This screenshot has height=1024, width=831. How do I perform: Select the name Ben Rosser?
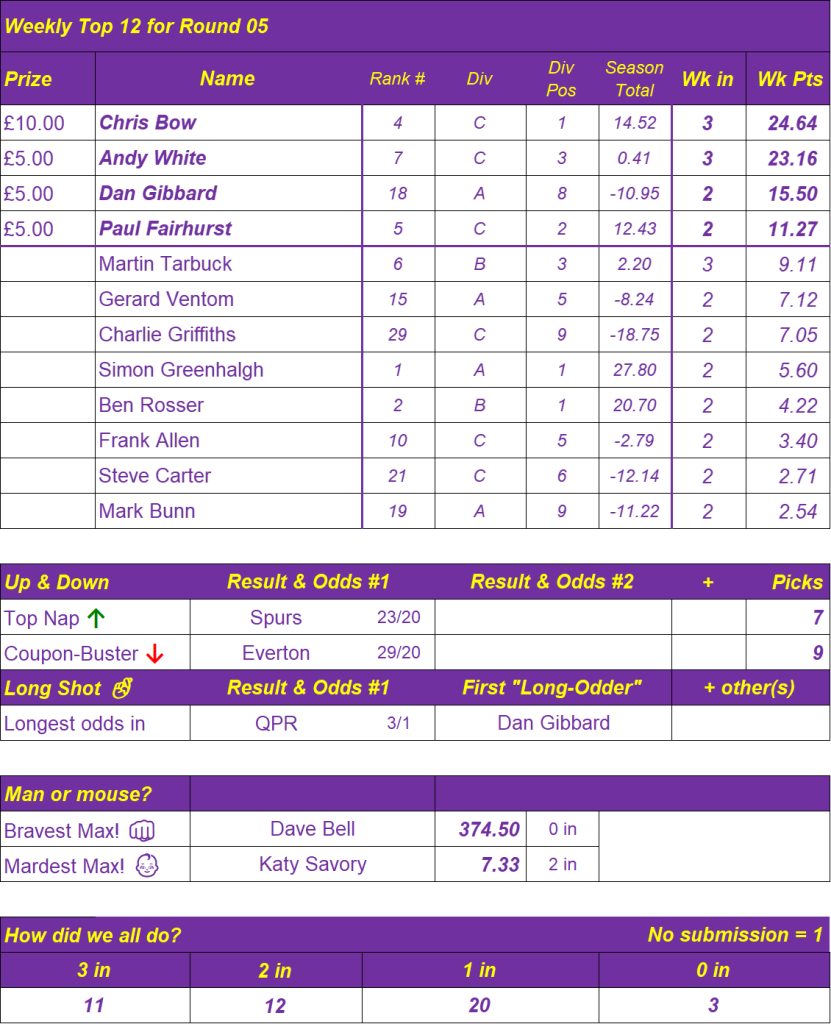pyautogui.click(x=151, y=405)
